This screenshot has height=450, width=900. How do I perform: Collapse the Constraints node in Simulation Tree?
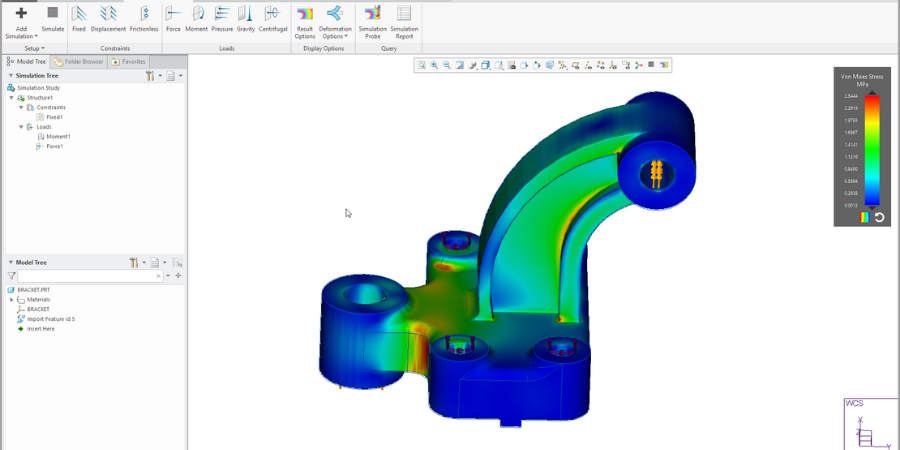coord(20,107)
